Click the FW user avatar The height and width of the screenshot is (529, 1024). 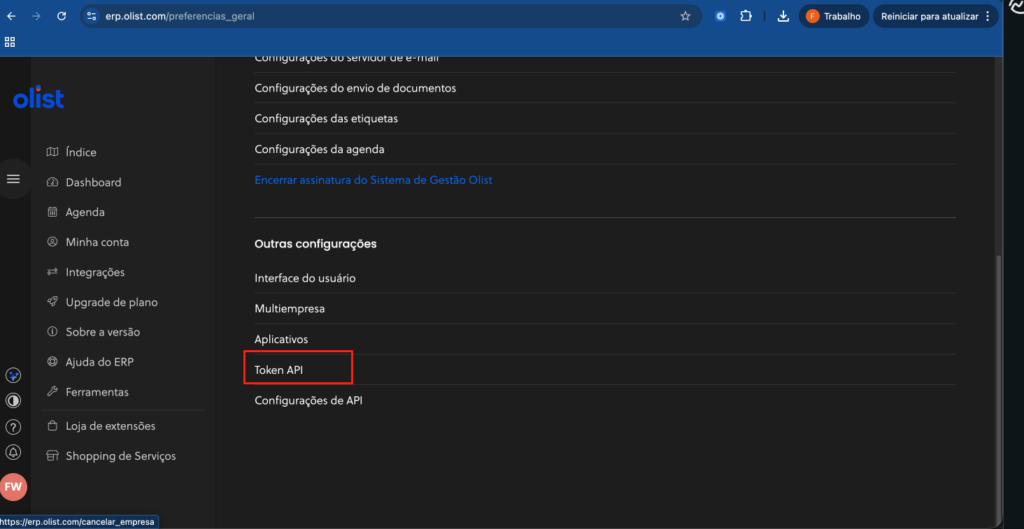tap(13, 487)
